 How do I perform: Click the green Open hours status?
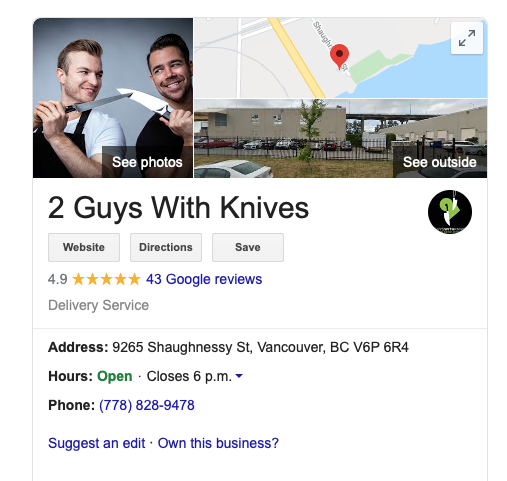pyautogui.click(x=115, y=376)
